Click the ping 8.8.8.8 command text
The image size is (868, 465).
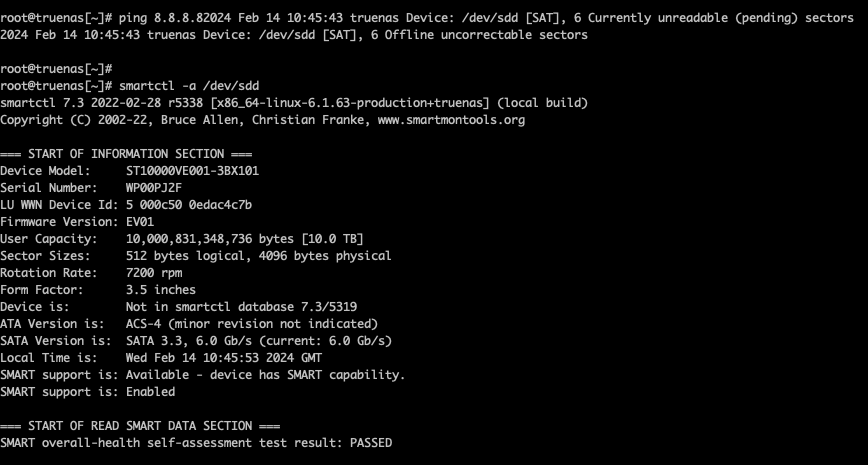pos(161,18)
